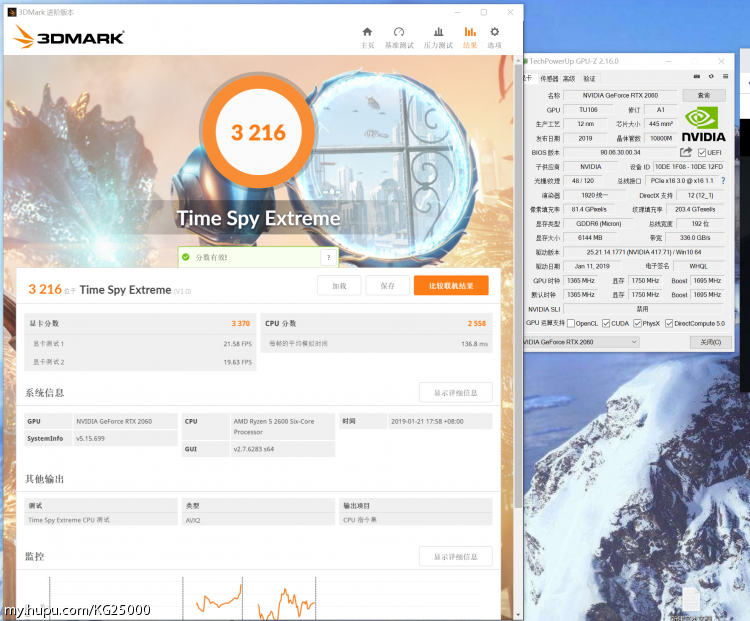Screen dimensions: 750x621
Task: Click the orange 比较联机结果 button
Action: click(x=451, y=286)
